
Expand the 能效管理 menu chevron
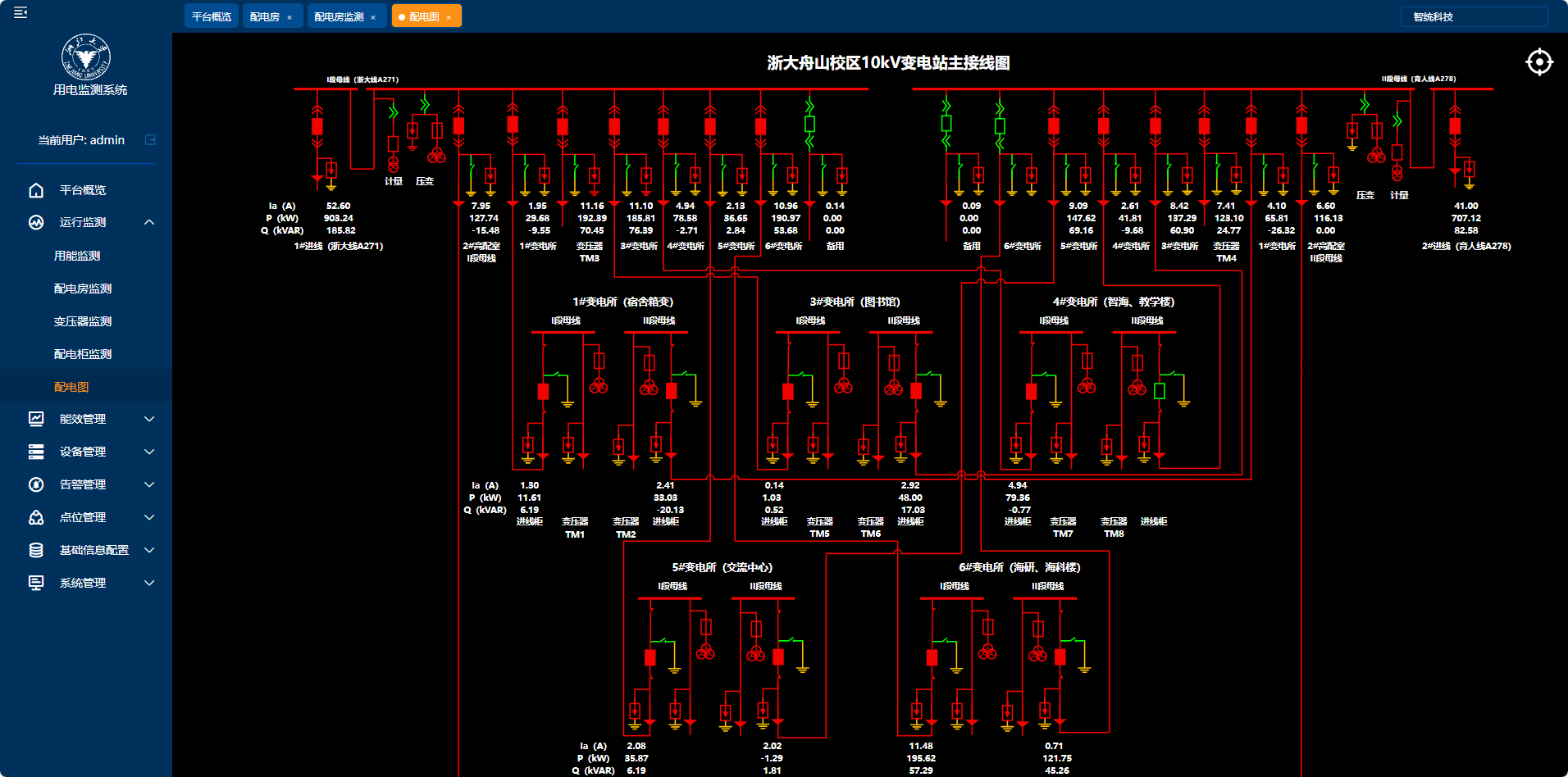tap(149, 419)
